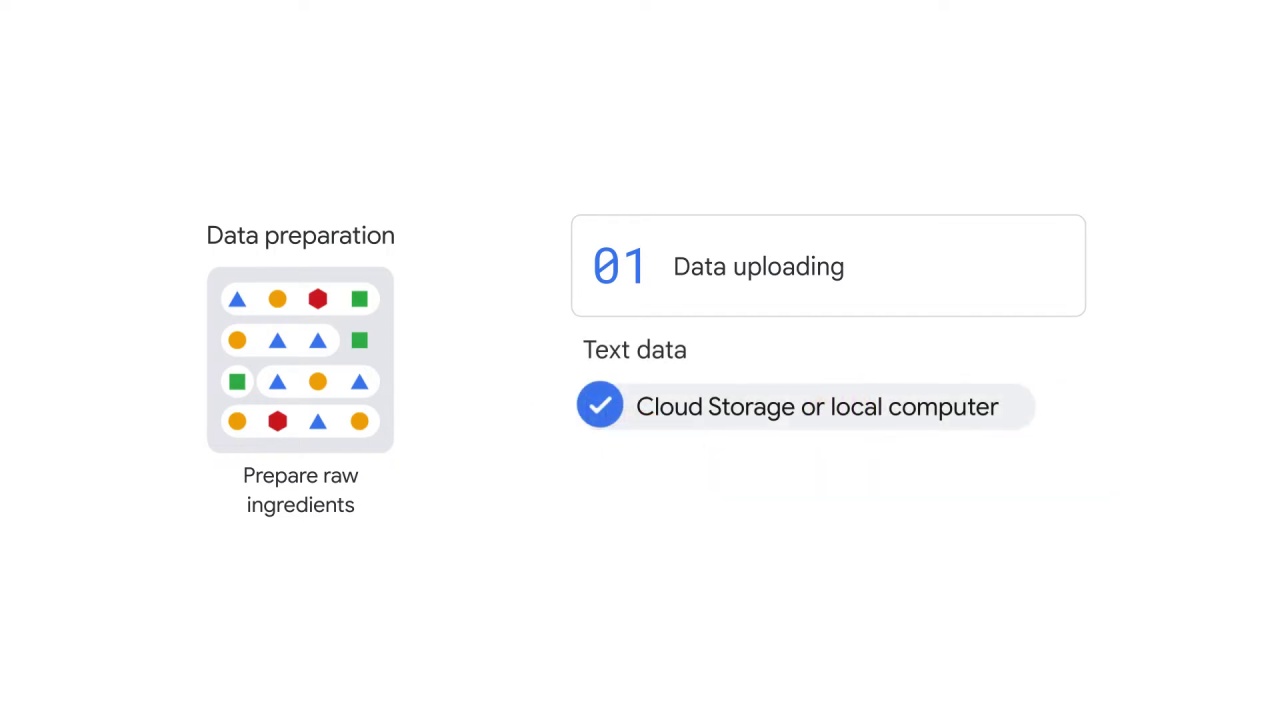Select the 'Cloud Storage or local computer' option
This screenshot has width=1280, height=720.
coord(806,406)
